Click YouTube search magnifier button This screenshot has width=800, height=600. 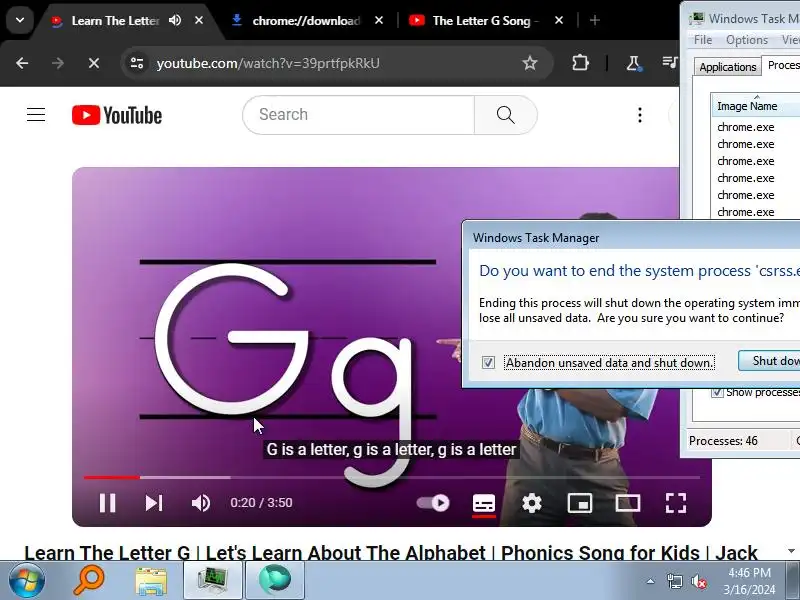tap(506, 115)
